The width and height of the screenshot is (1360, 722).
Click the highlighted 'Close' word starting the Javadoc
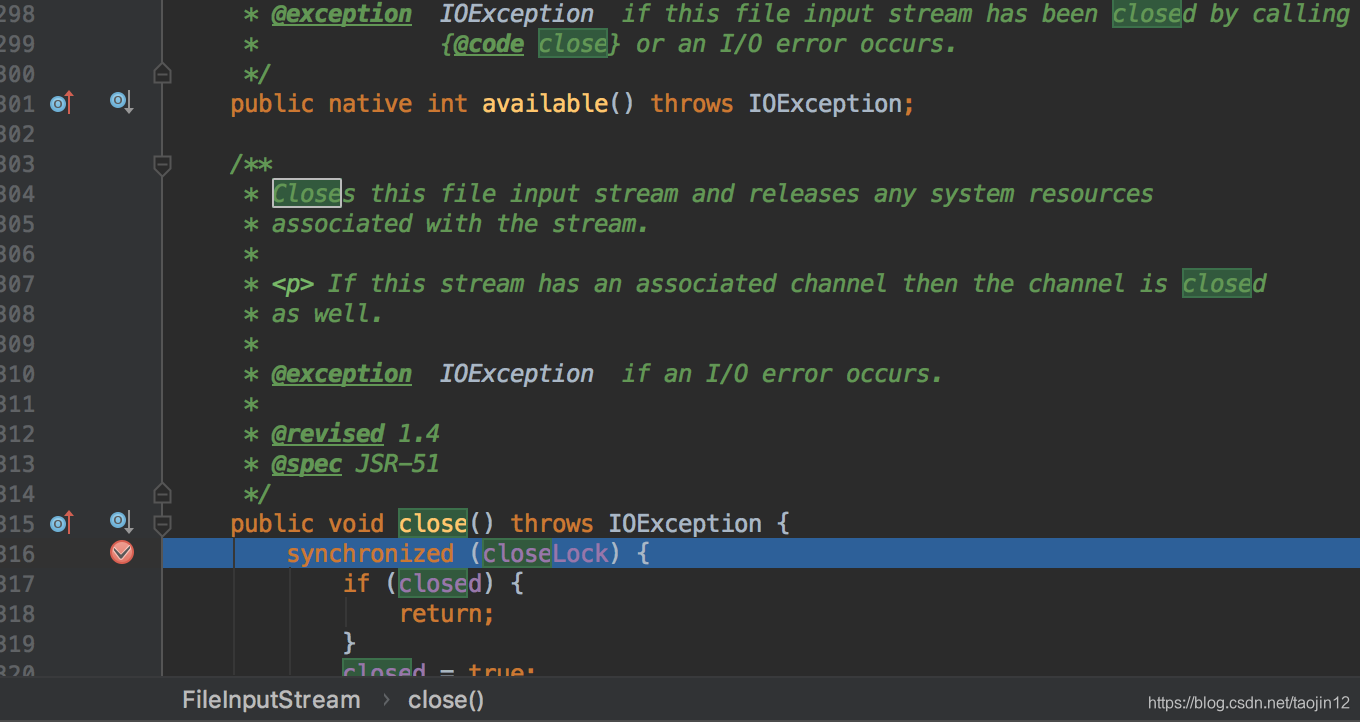click(307, 194)
